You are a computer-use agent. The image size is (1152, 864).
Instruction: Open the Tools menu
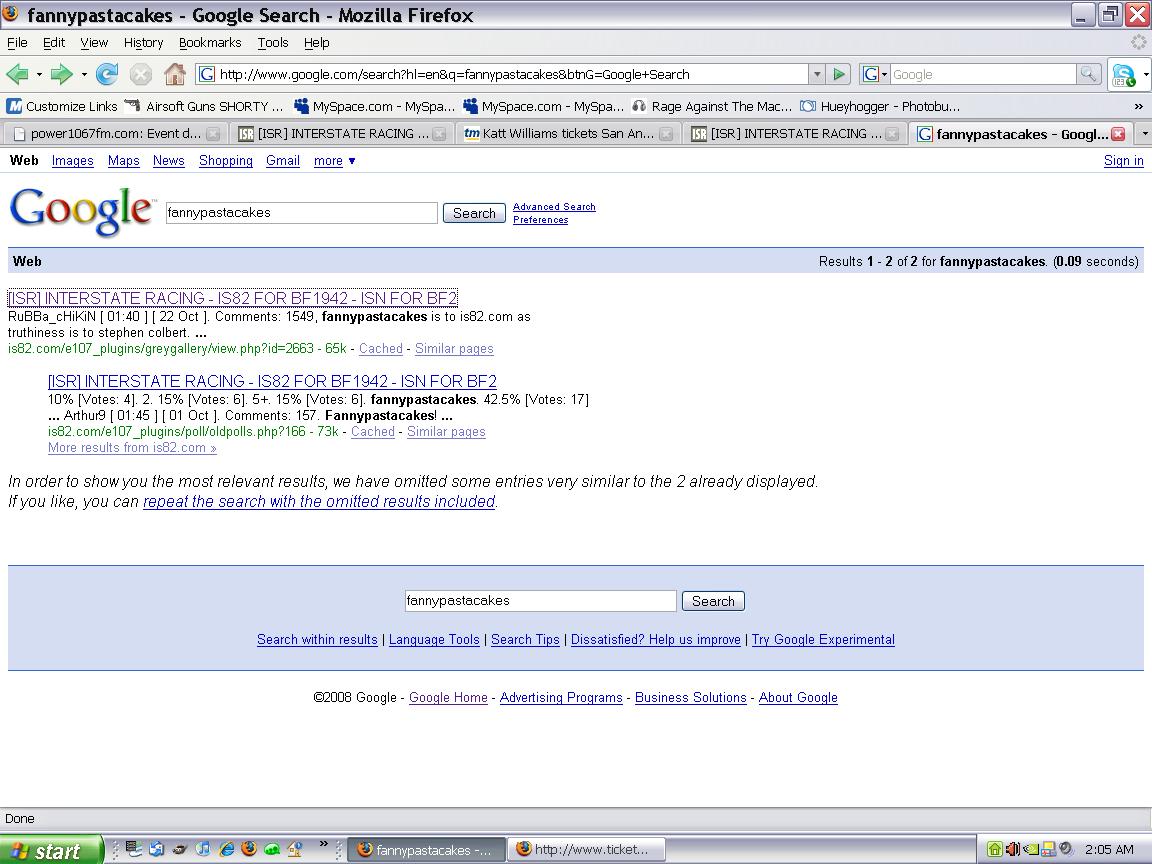coord(273,43)
